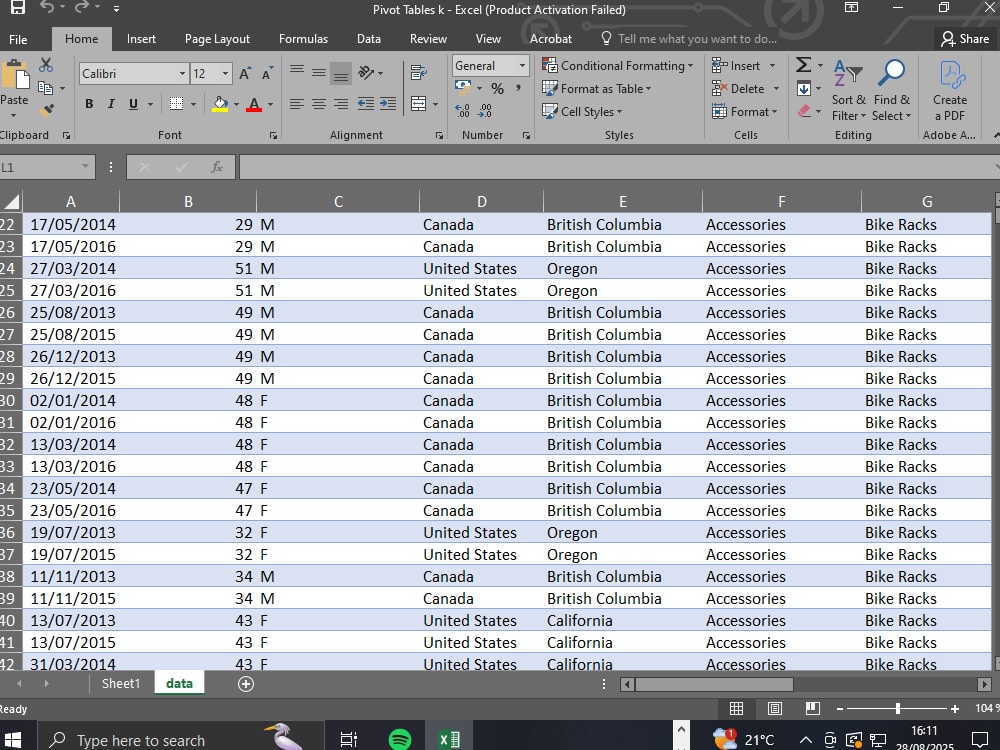Image resolution: width=1000 pixels, height=750 pixels.
Task: Click the Merge & Center icon
Action: click(418, 104)
